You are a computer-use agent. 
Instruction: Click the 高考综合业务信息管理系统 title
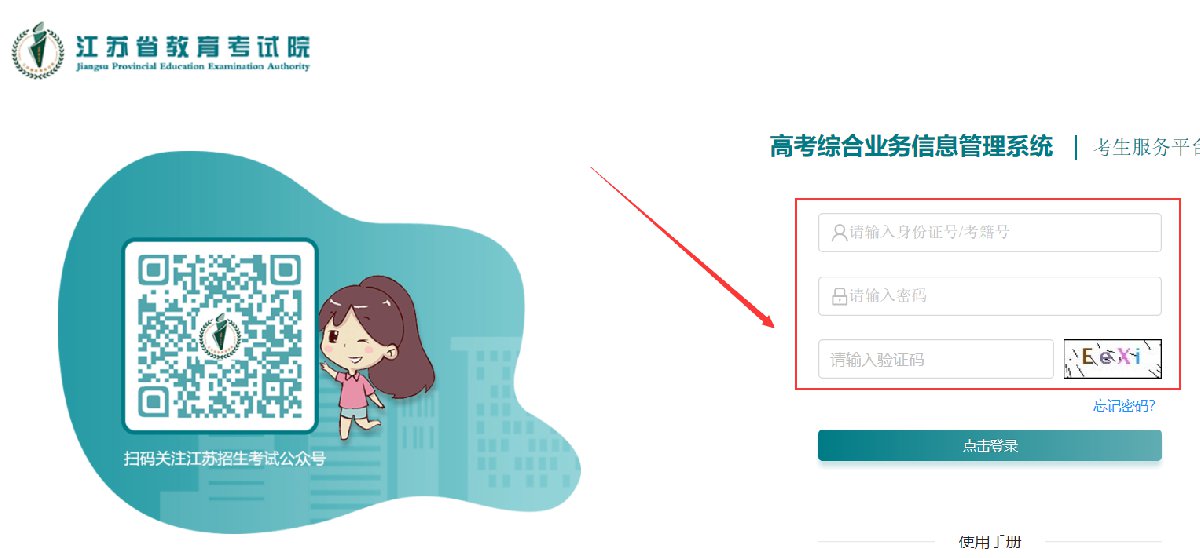[911, 146]
